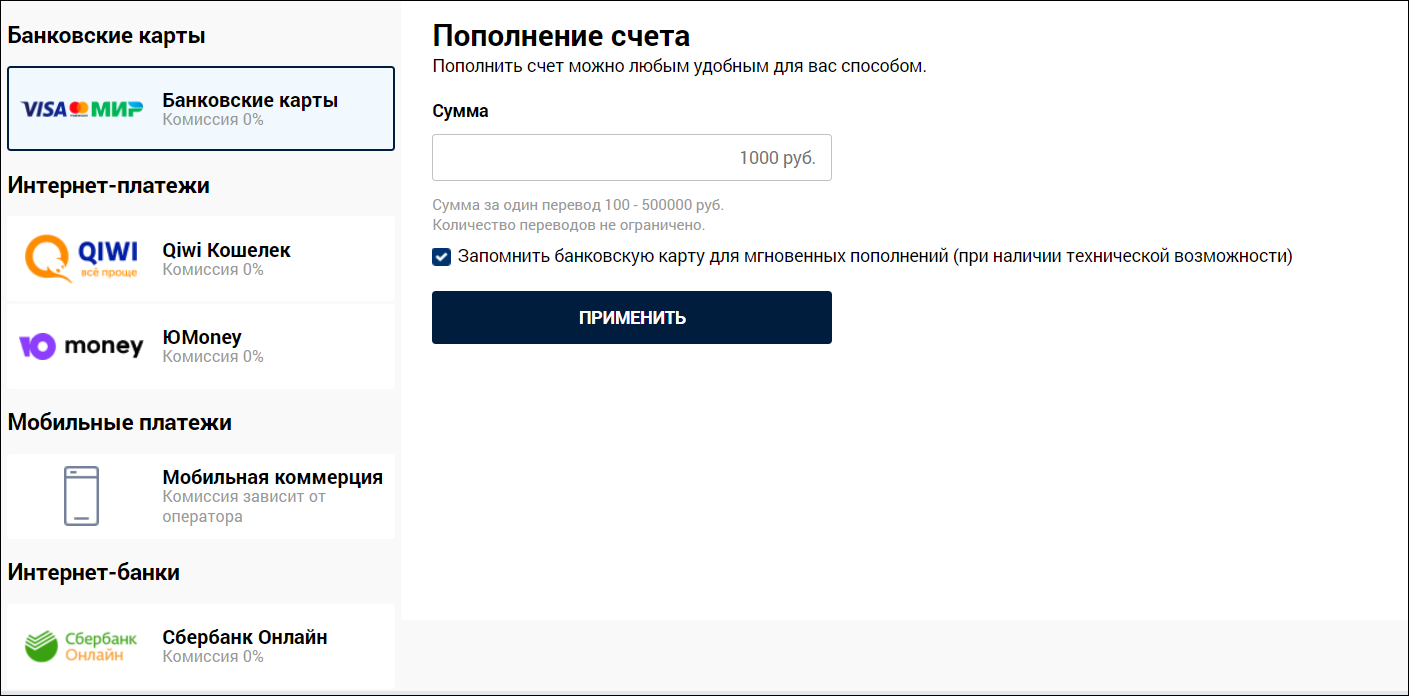Choose the ЮMoney payment method
The height and width of the screenshot is (696, 1409).
tap(201, 346)
